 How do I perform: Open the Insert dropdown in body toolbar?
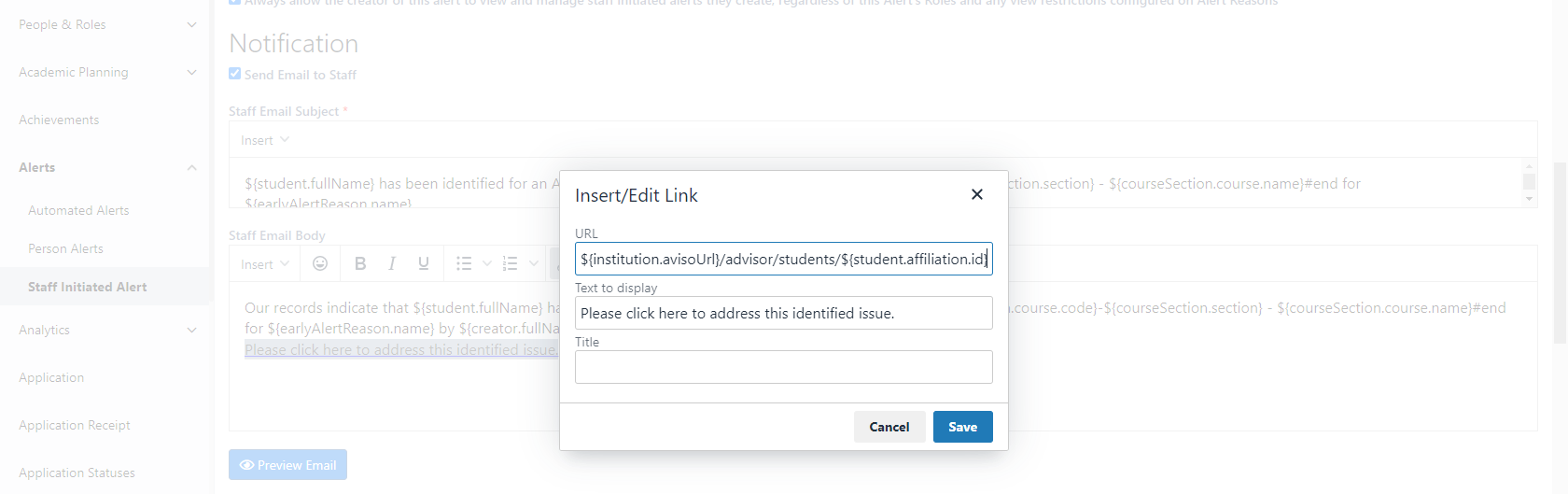[x=265, y=264]
